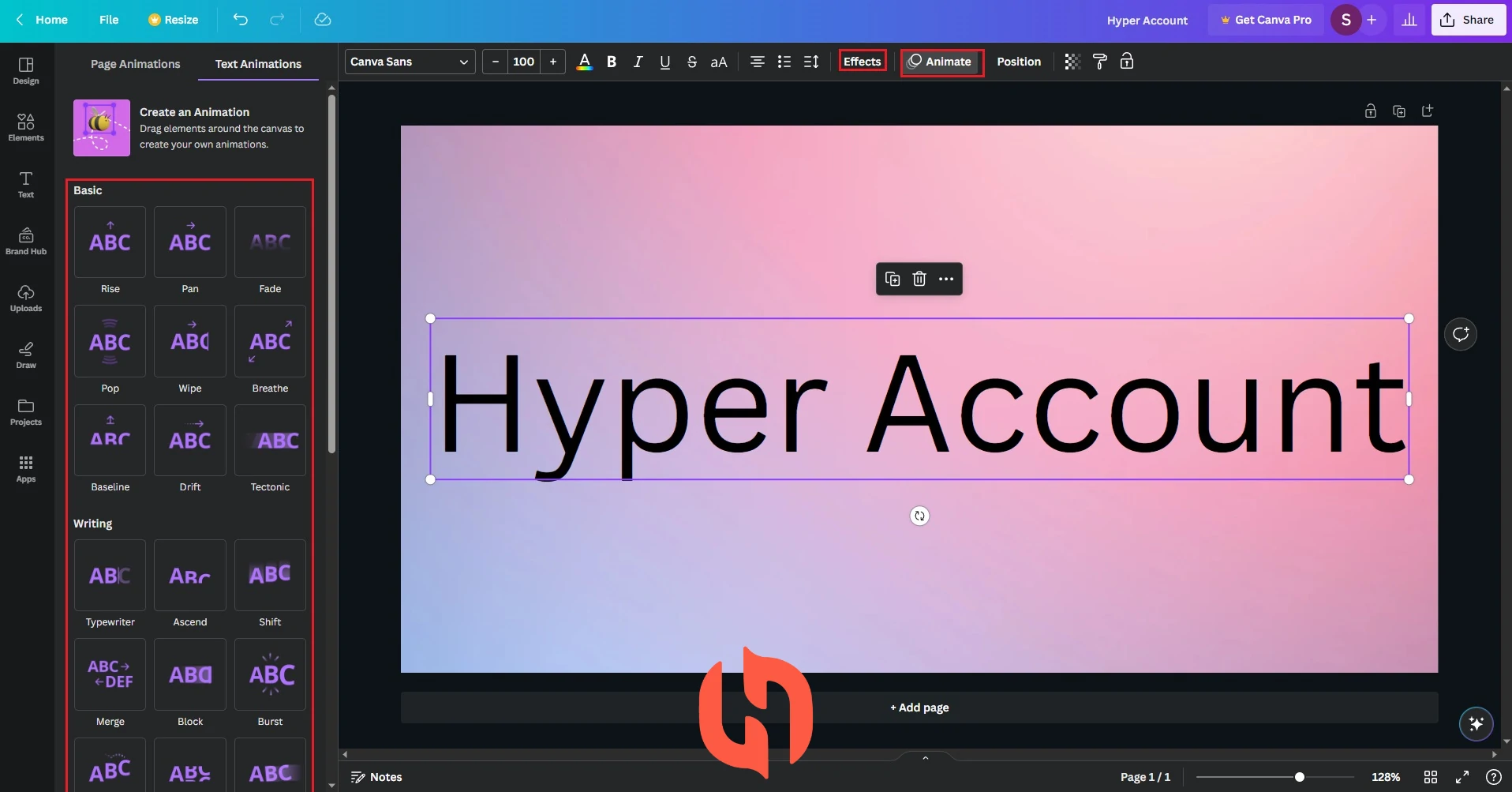
Task: Expand the File menu
Action: 109,20
